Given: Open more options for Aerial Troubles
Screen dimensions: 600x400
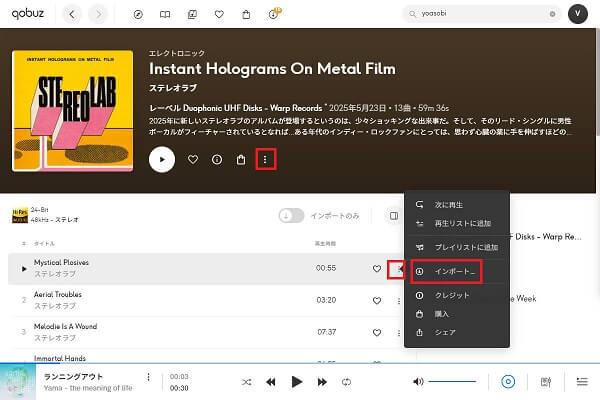Looking at the screenshot, I should pos(399,301).
